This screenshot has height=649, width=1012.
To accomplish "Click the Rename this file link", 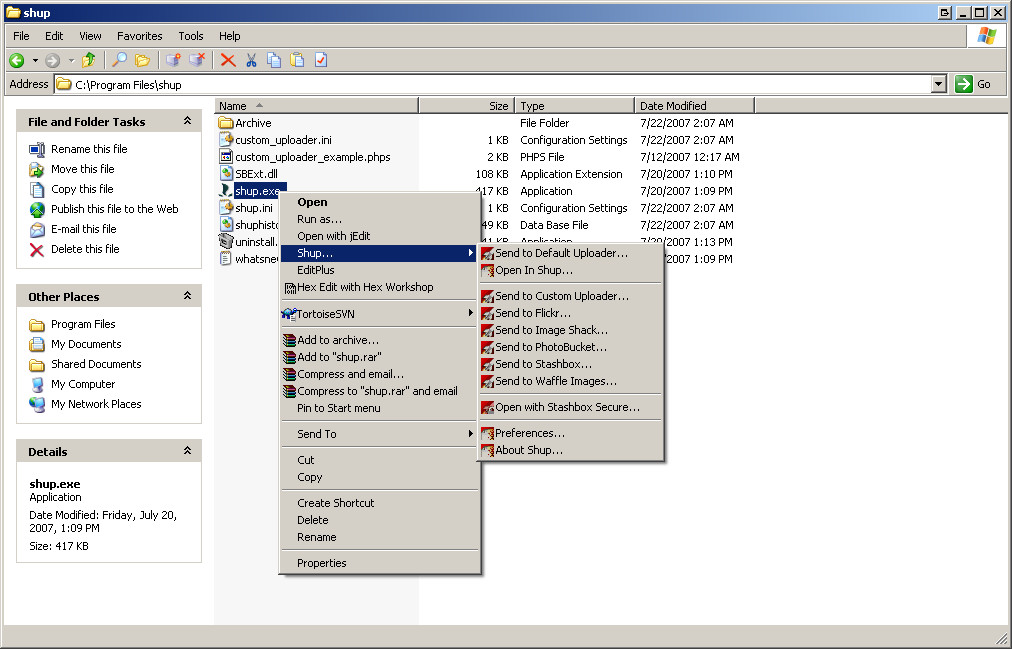I will 89,149.
